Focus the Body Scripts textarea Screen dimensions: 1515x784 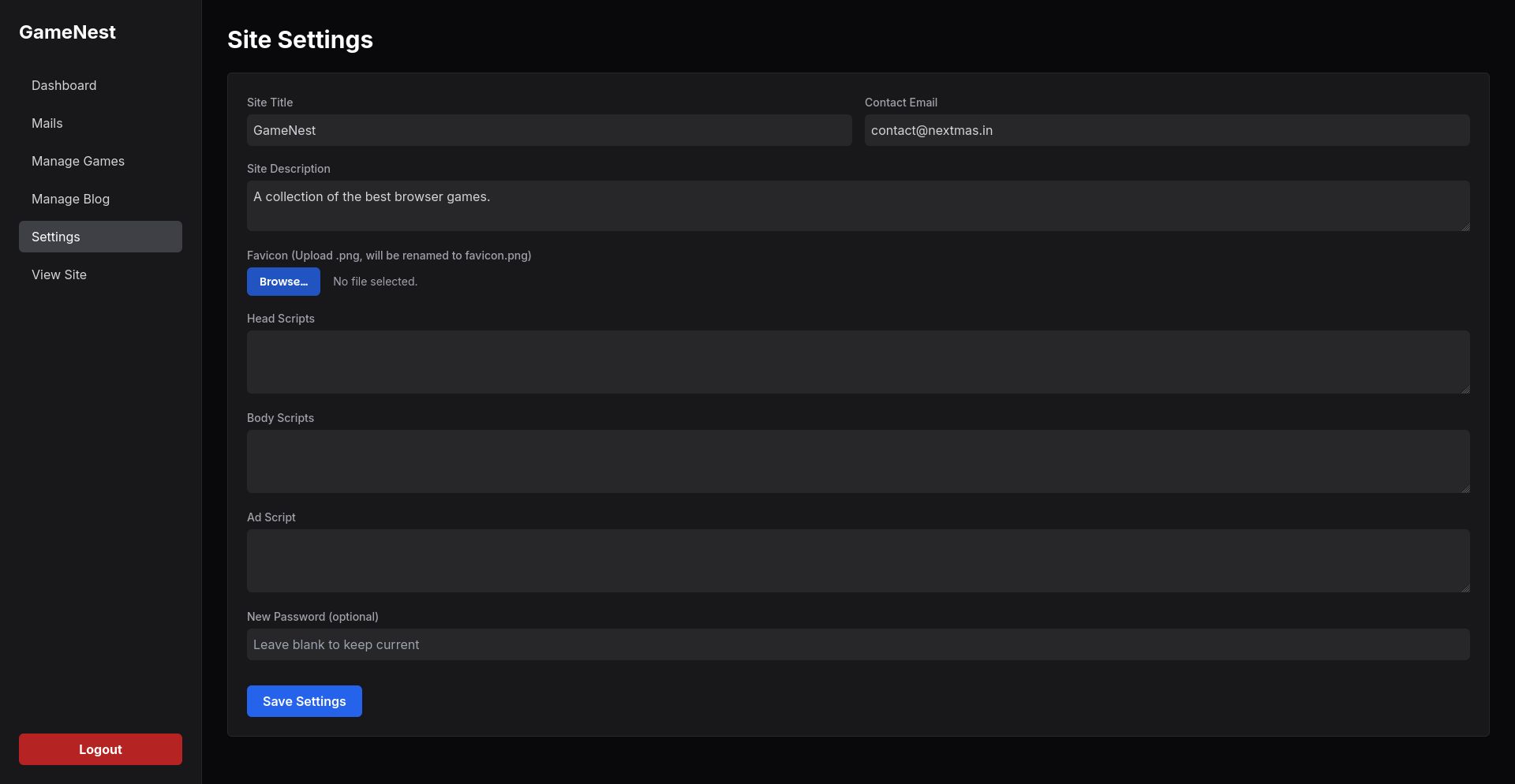[858, 461]
